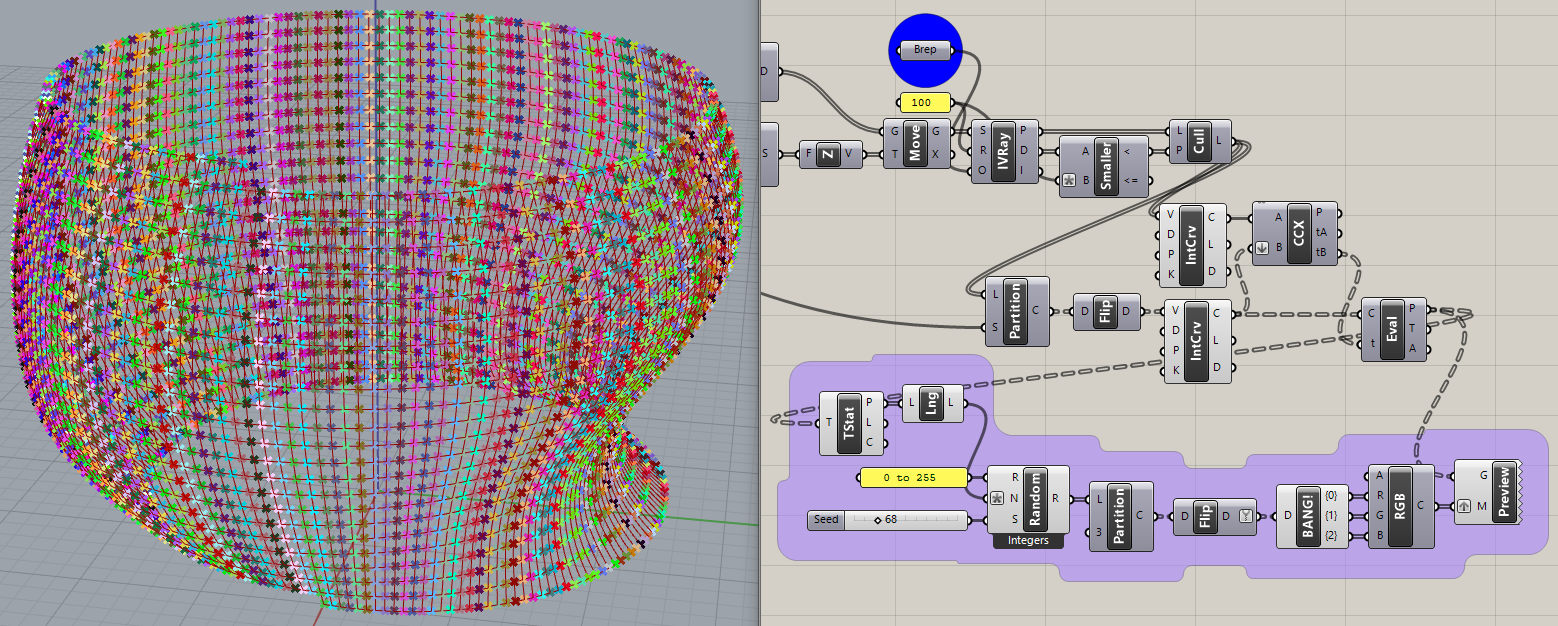The width and height of the screenshot is (1558, 626).
Task: Click the {1} output of BANG!
Action: coord(1331,515)
